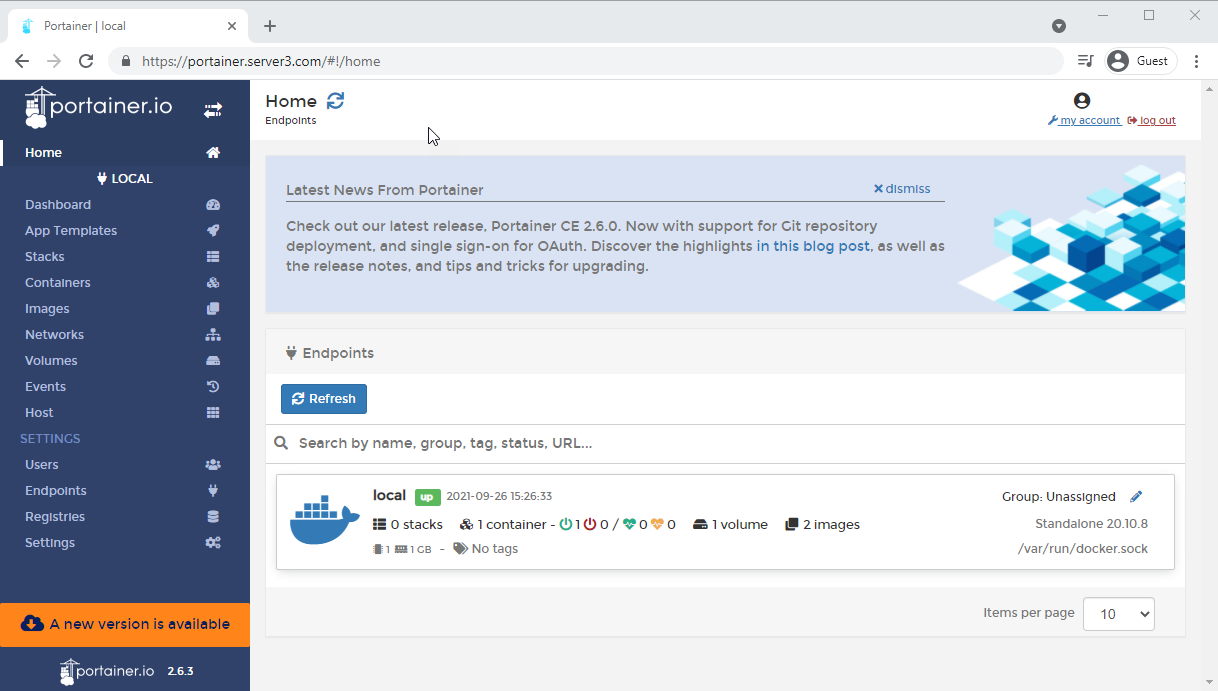1218x691 pixels.
Task: Click the Dashboard gauge icon
Action: coord(213,205)
